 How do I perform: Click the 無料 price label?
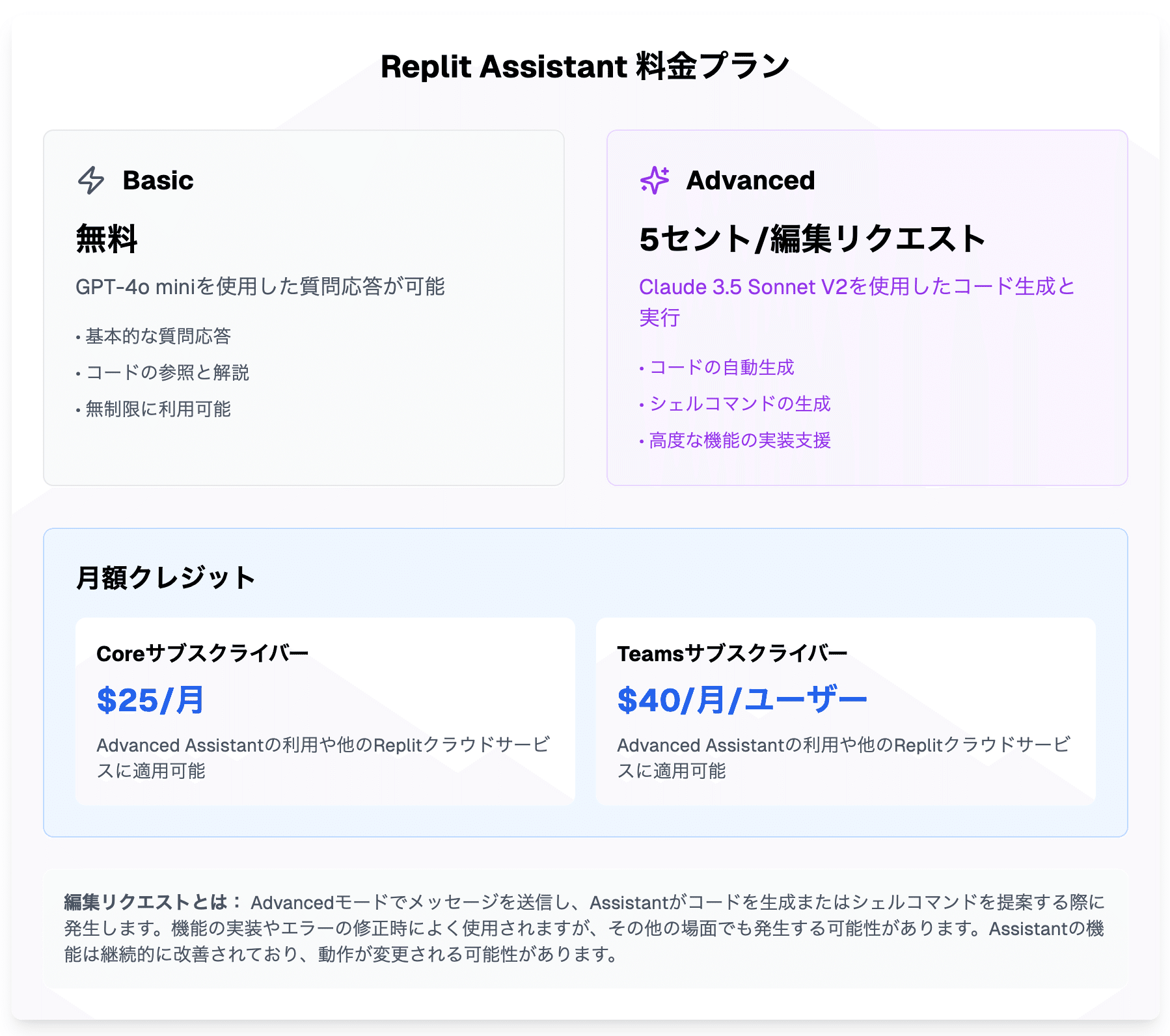coord(107,239)
